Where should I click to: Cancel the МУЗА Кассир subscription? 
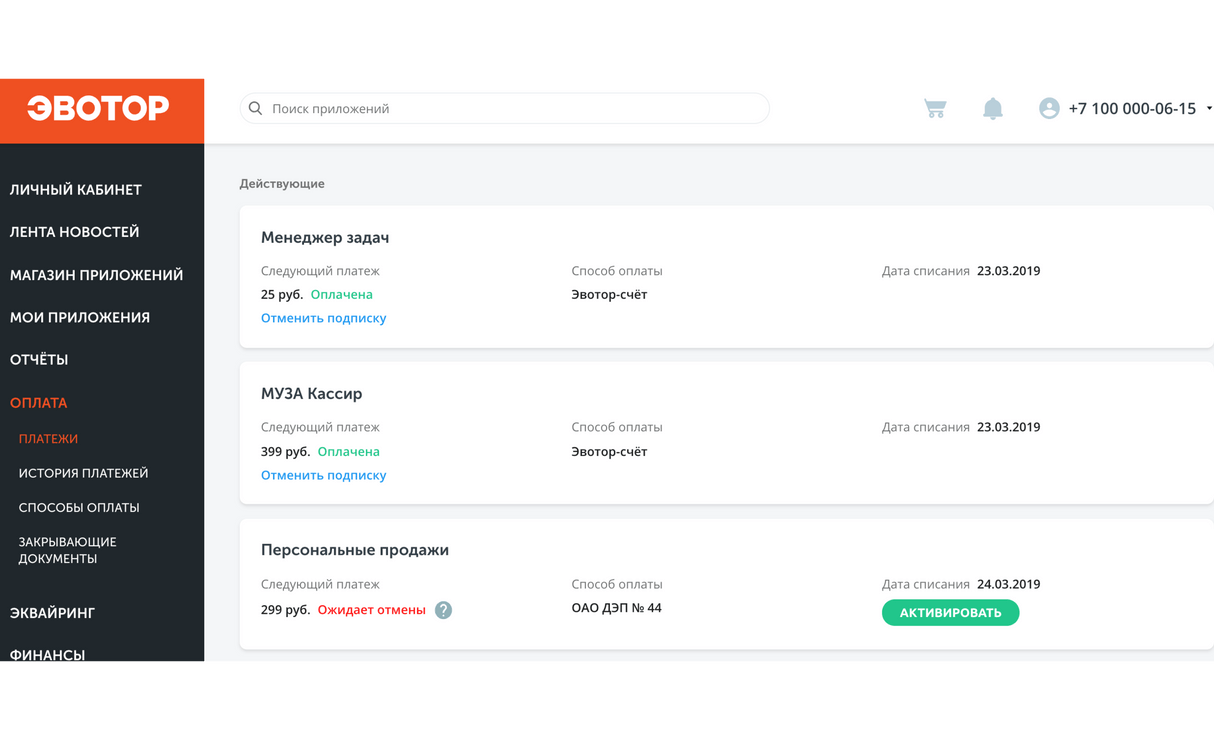pos(323,475)
